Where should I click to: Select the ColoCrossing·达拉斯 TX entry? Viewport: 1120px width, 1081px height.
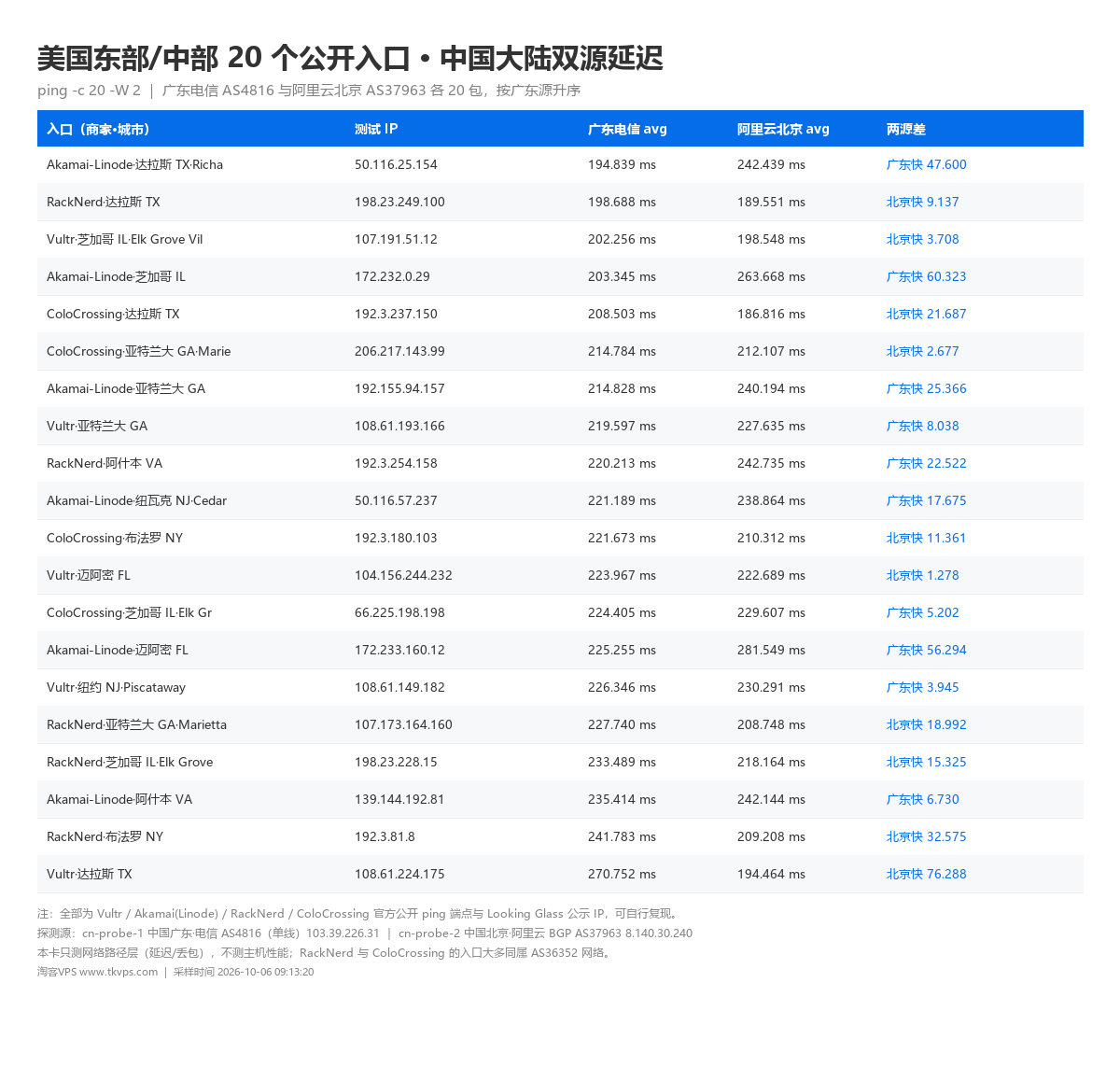113,314
